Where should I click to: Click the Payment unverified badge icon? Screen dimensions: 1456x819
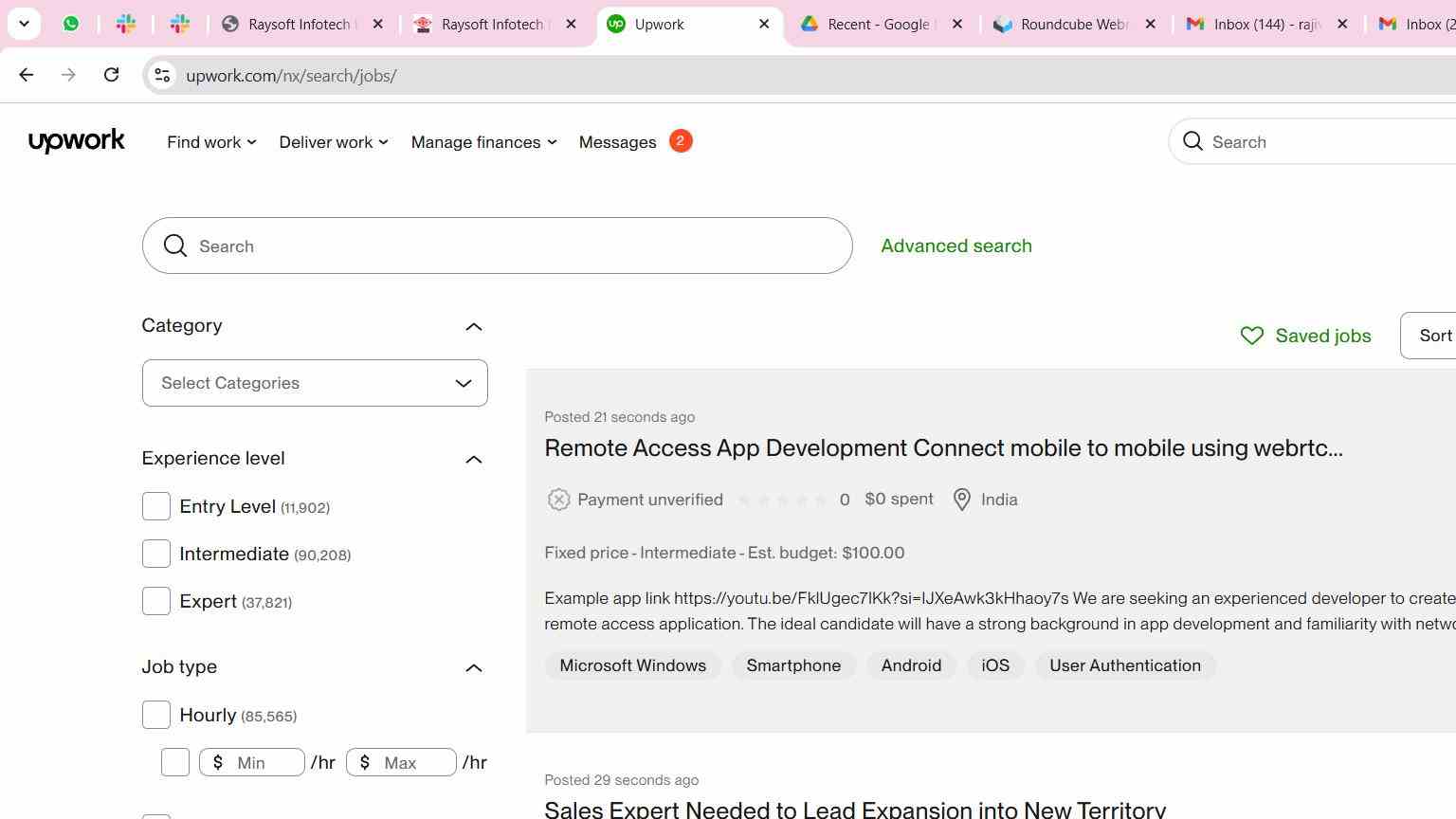[x=558, y=500]
